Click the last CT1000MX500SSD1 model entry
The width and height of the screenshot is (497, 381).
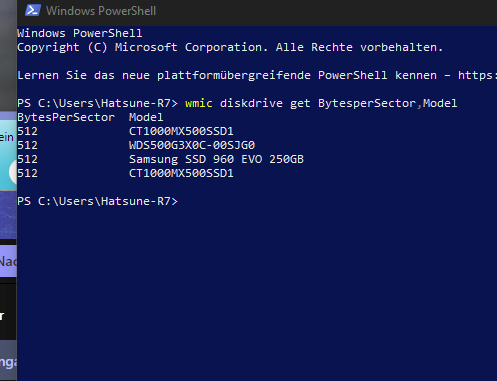click(x=181, y=173)
